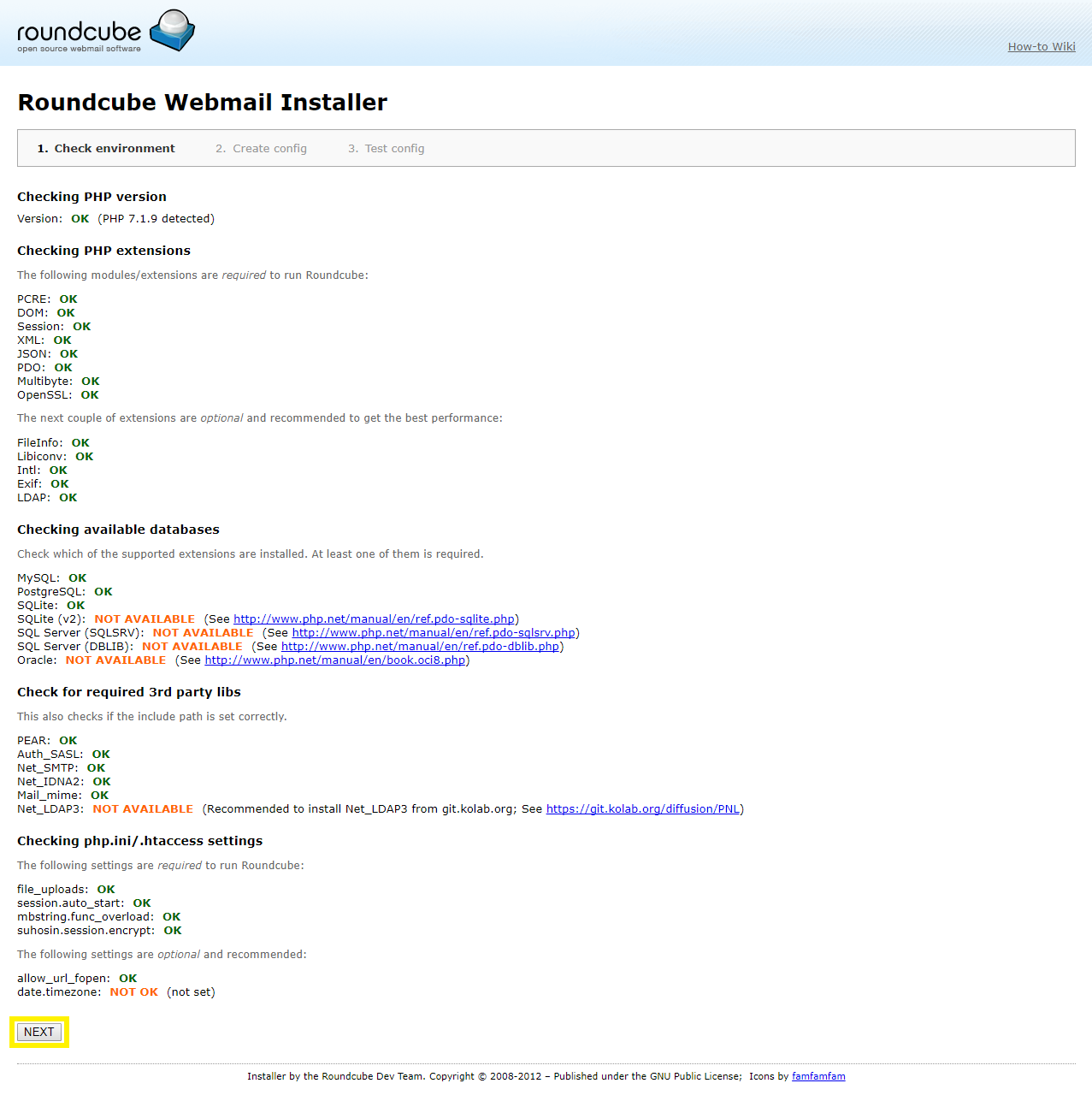Click the MySQL OK row

pos(52,578)
